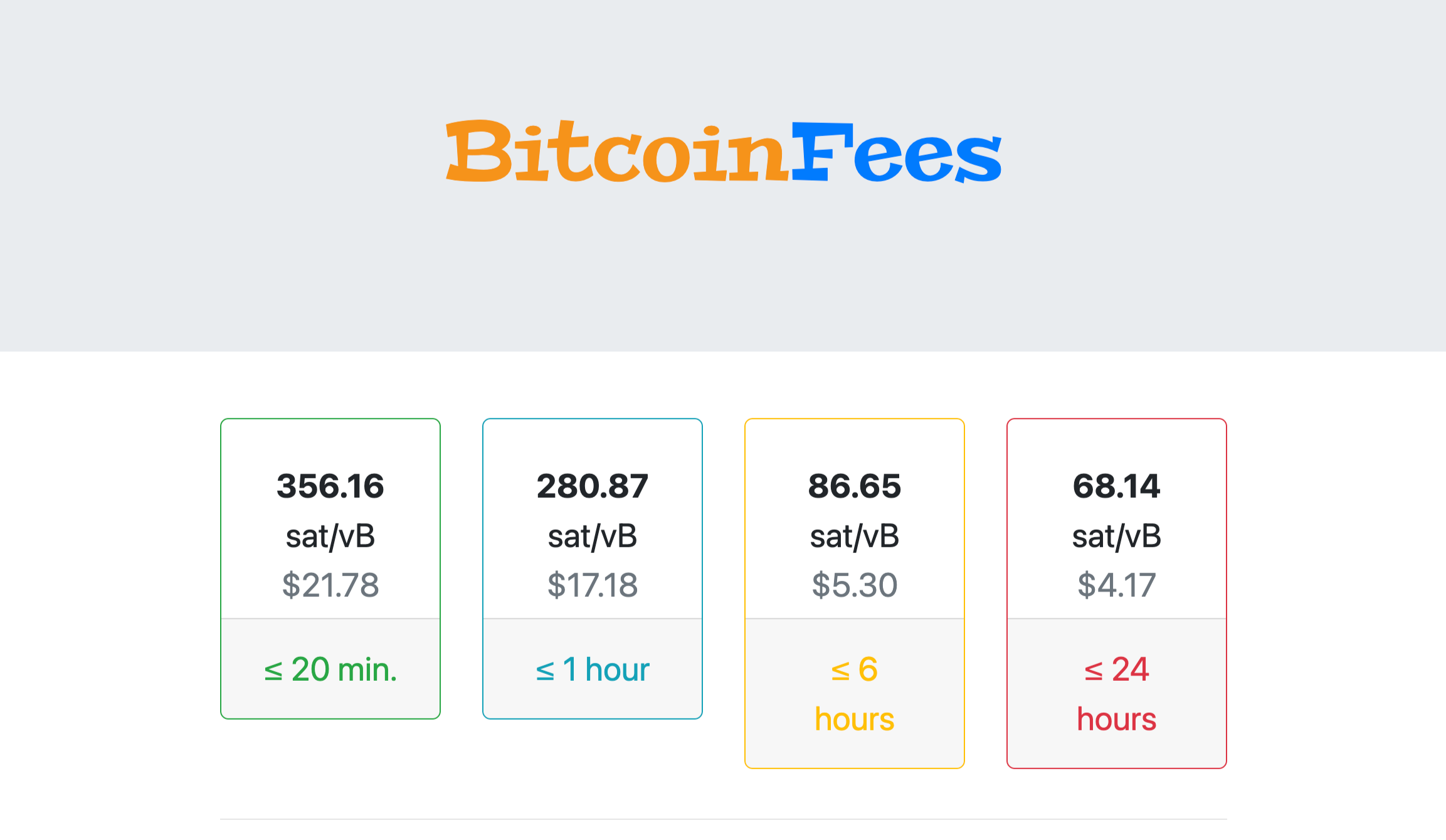1446x840 pixels.
Task: Click the $5.30 price estimate
Action: coord(855,585)
